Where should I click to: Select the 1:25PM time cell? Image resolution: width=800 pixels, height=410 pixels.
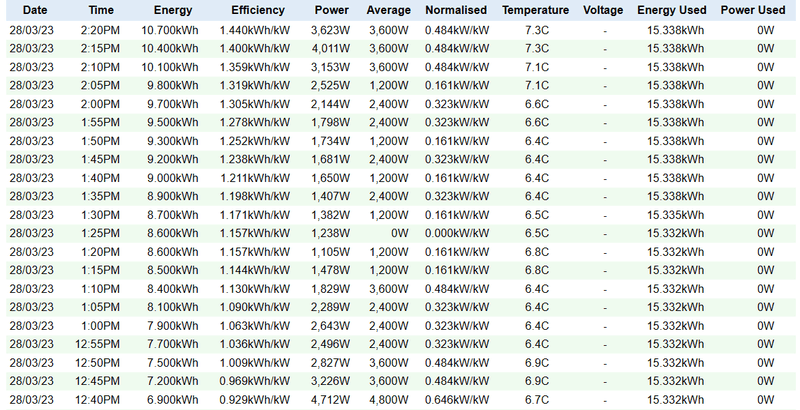click(100, 234)
